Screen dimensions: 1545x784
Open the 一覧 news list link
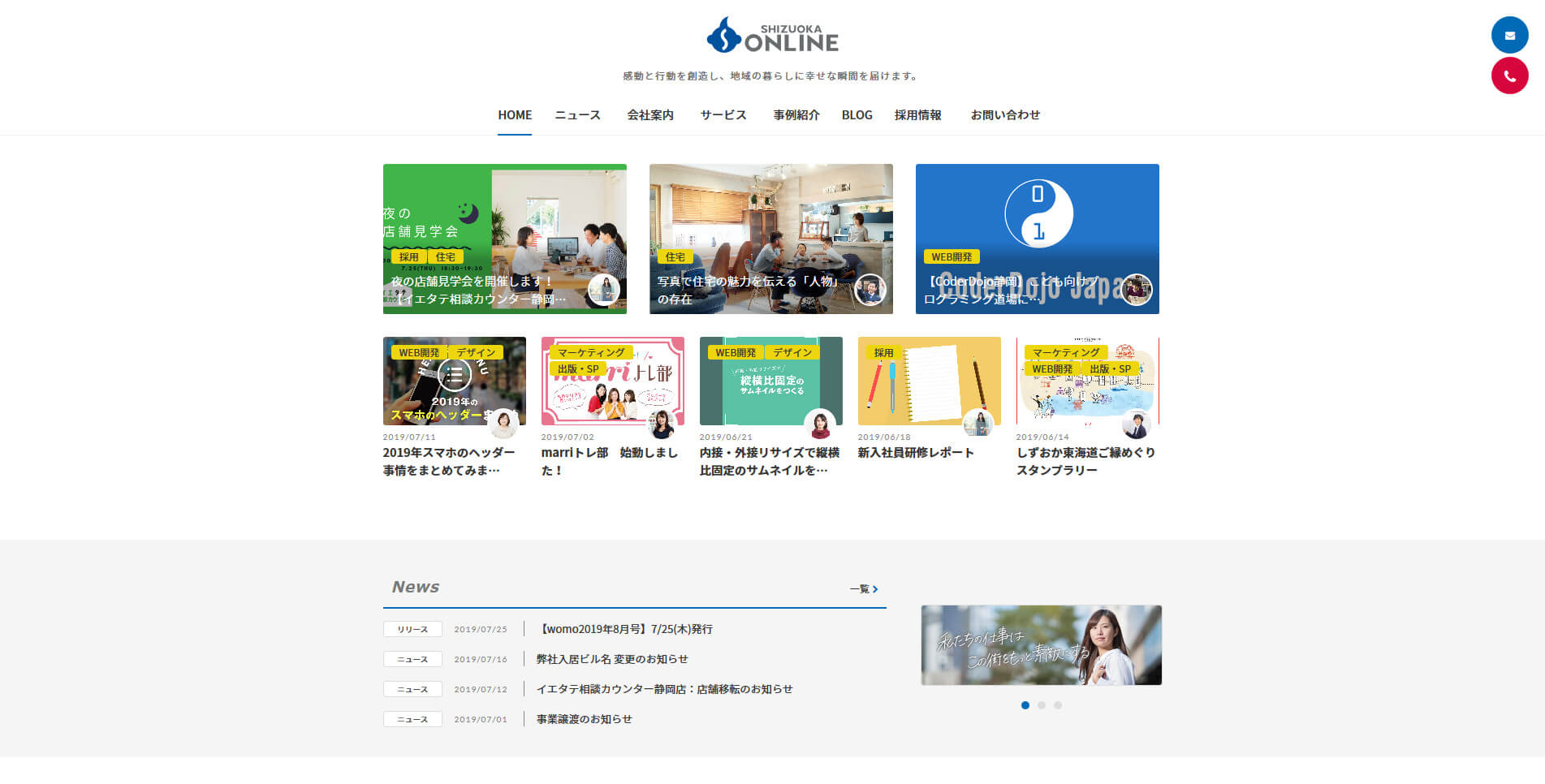click(x=864, y=588)
